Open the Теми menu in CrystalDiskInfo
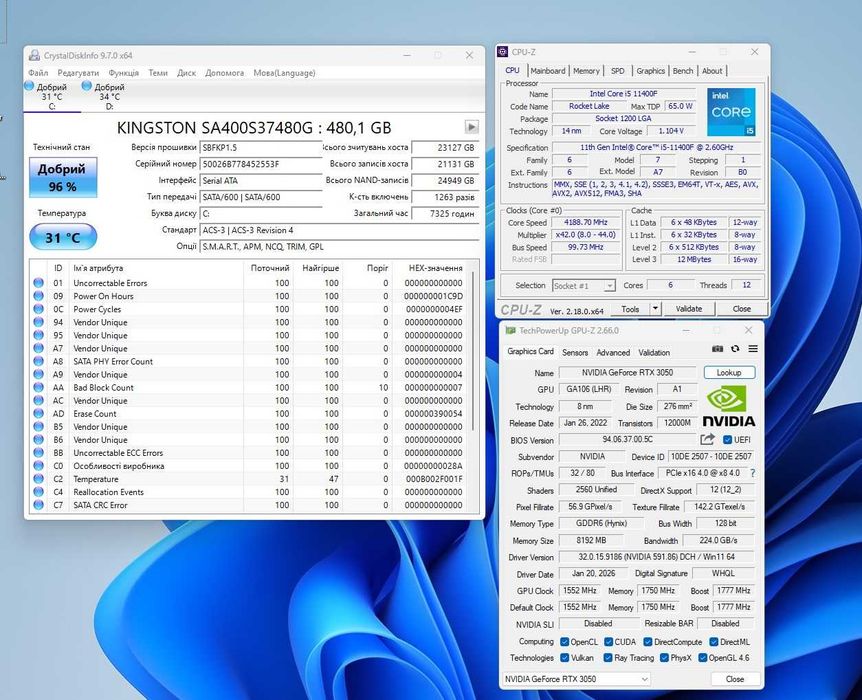Viewport: 862px width, 700px height. [x=158, y=73]
